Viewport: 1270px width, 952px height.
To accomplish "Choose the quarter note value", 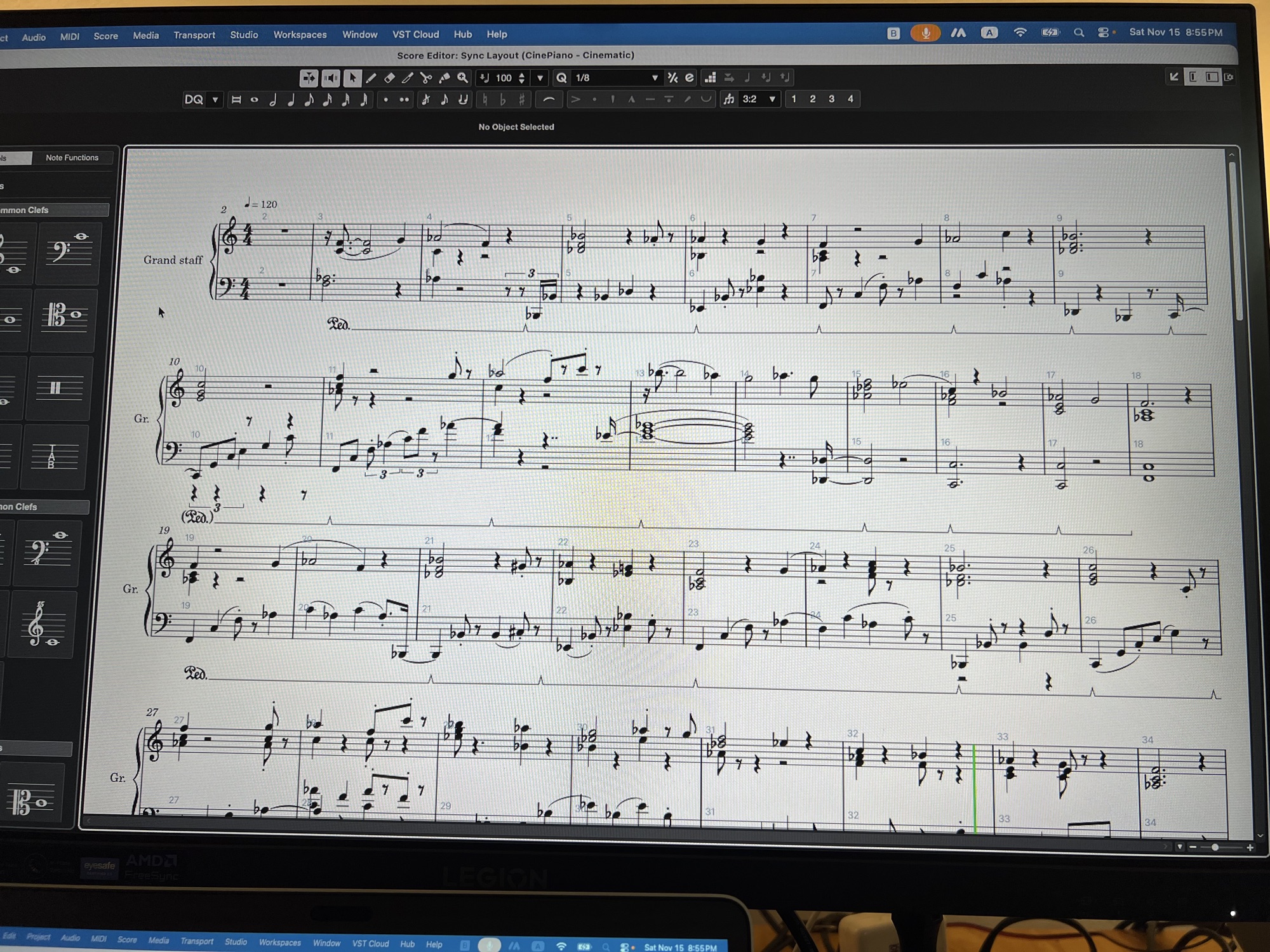I will (x=291, y=100).
